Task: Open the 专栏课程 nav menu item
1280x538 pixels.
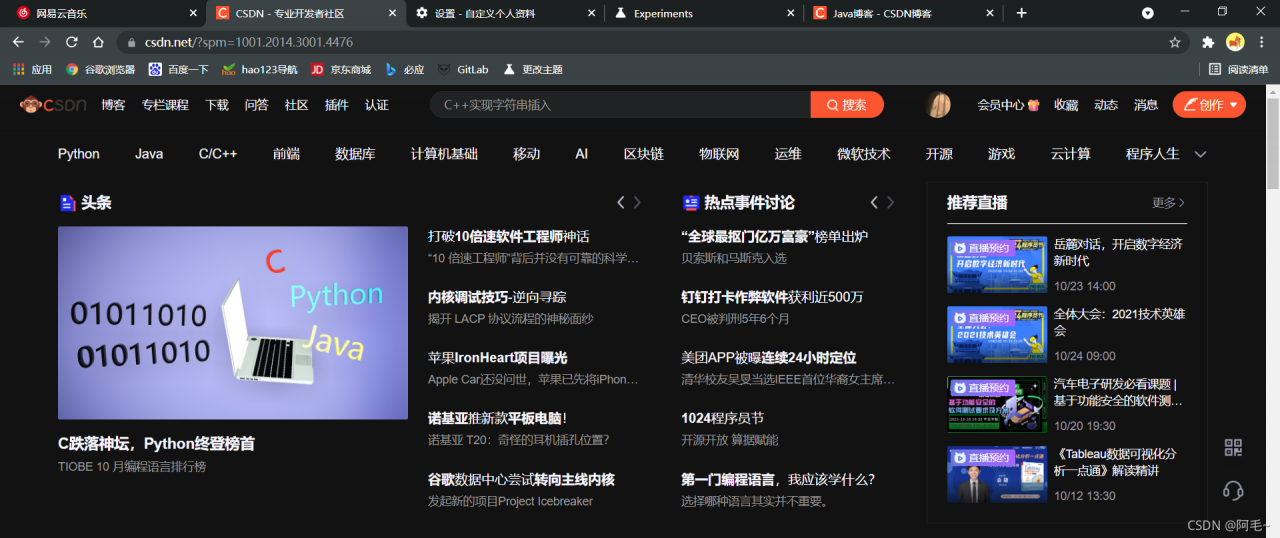Action: point(165,104)
